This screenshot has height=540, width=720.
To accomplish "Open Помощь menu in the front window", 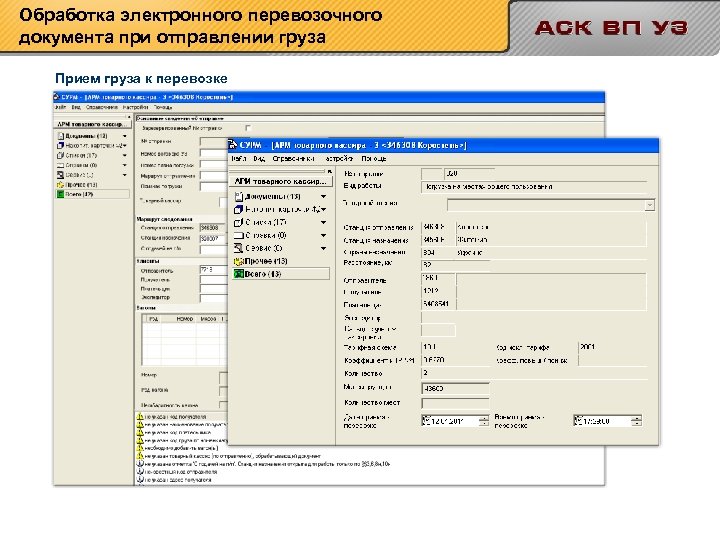I will [373, 158].
